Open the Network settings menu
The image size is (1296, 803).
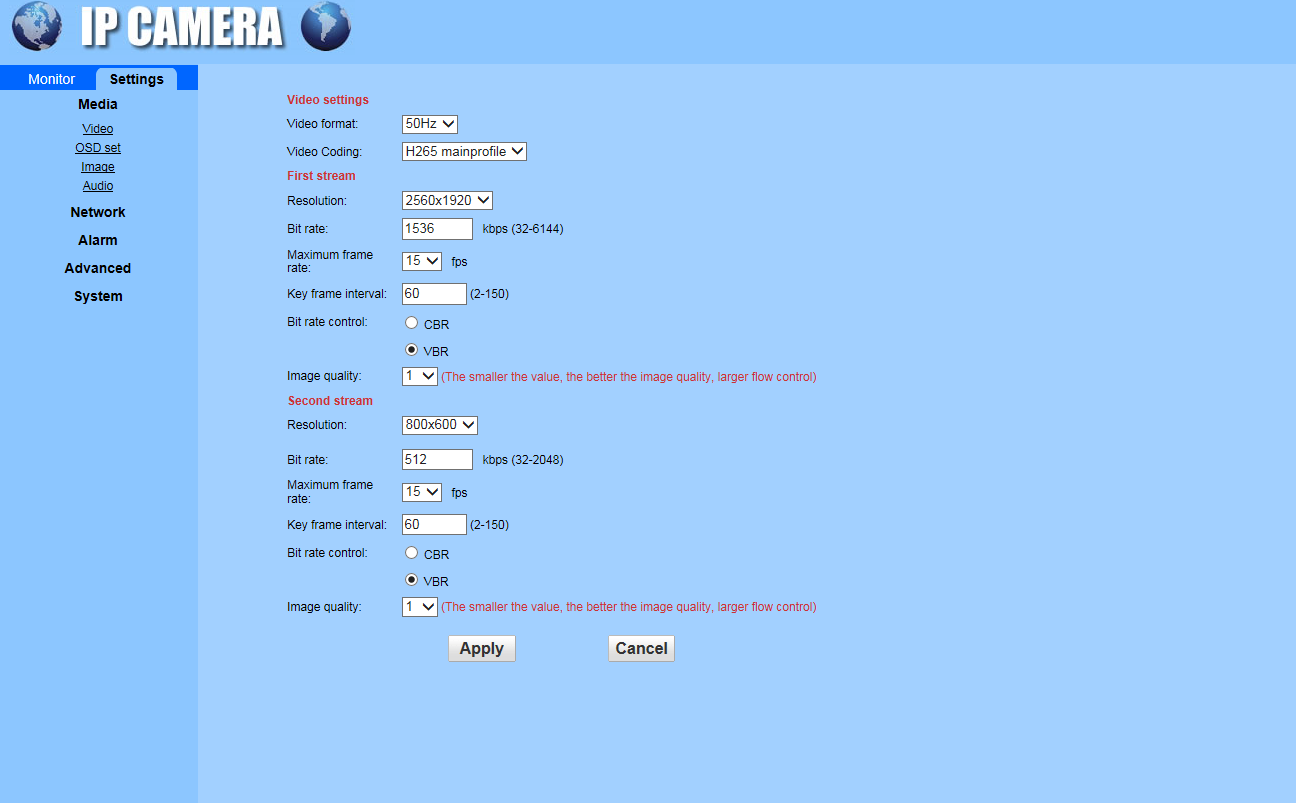pyautogui.click(x=98, y=212)
